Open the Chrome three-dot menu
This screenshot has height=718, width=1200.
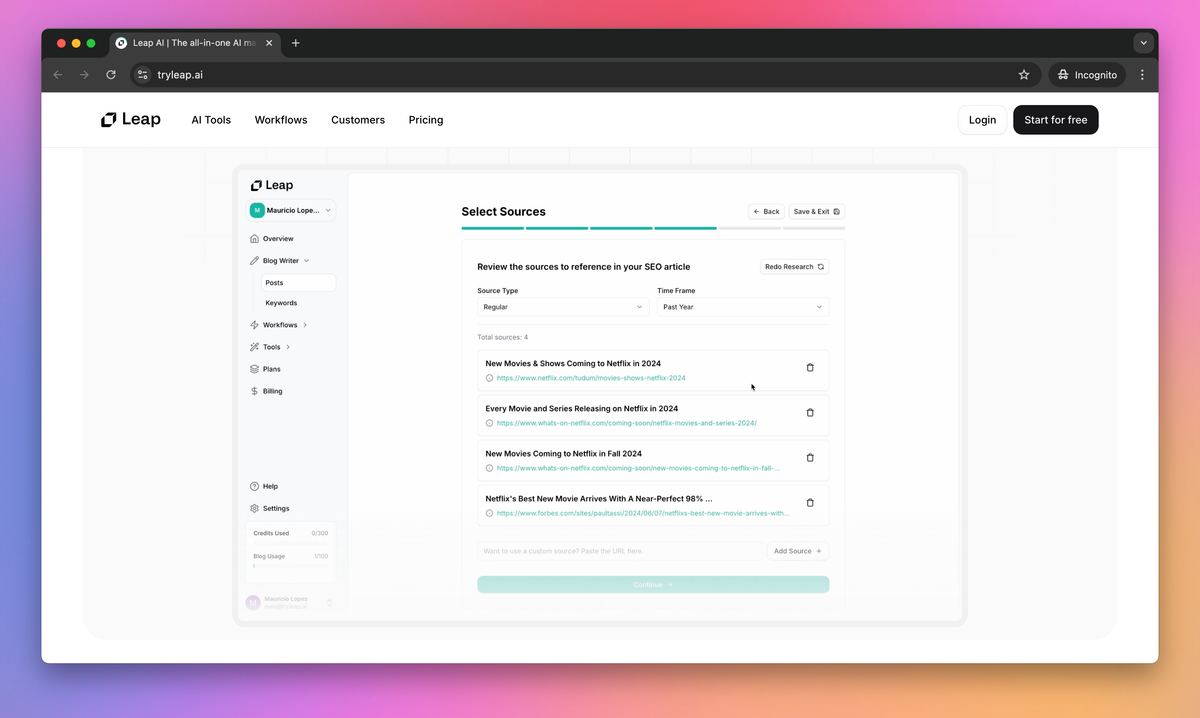(x=1142, y=75)
